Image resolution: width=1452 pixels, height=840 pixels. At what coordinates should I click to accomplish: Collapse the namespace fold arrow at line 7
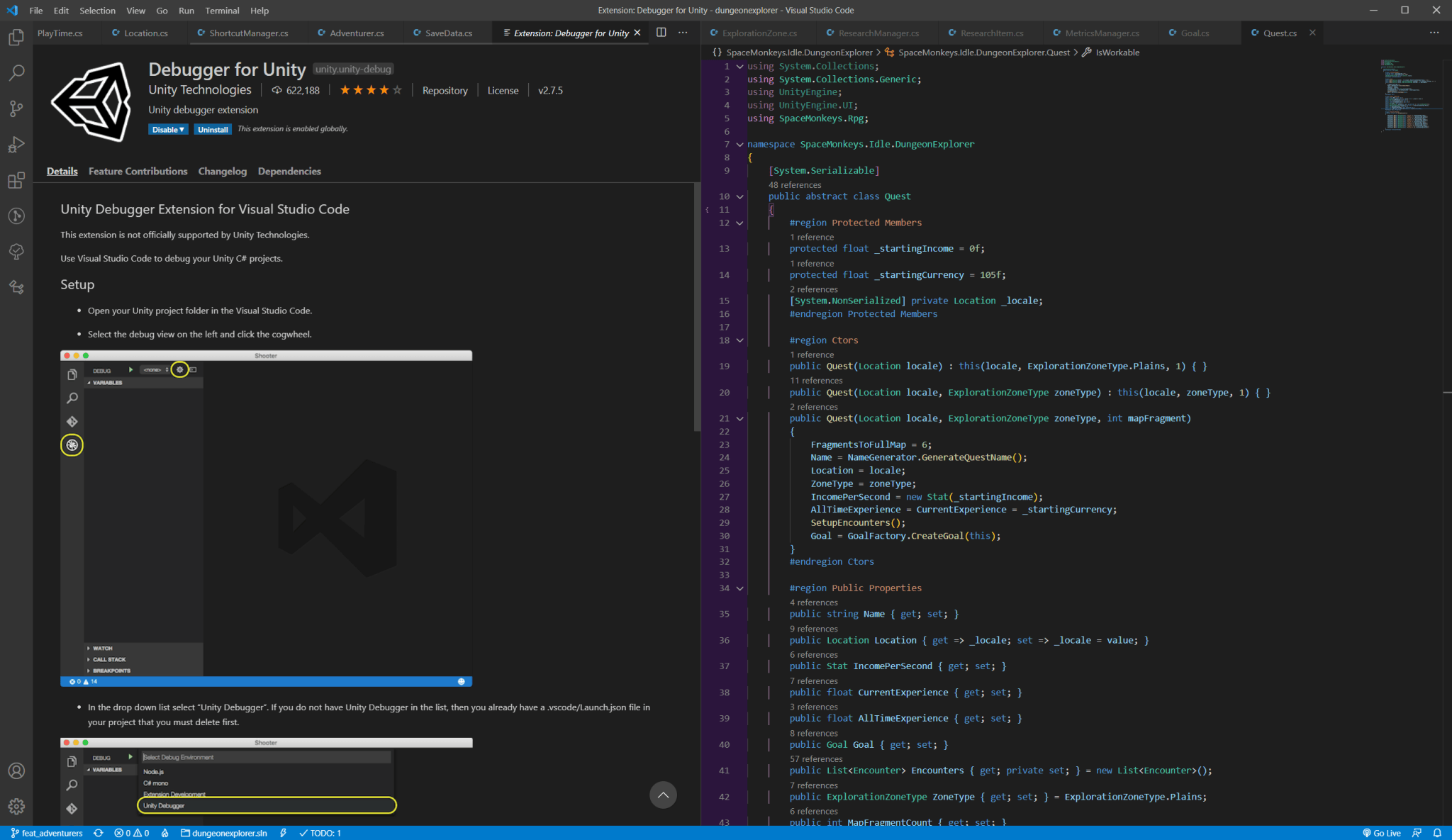coord(739,144)
